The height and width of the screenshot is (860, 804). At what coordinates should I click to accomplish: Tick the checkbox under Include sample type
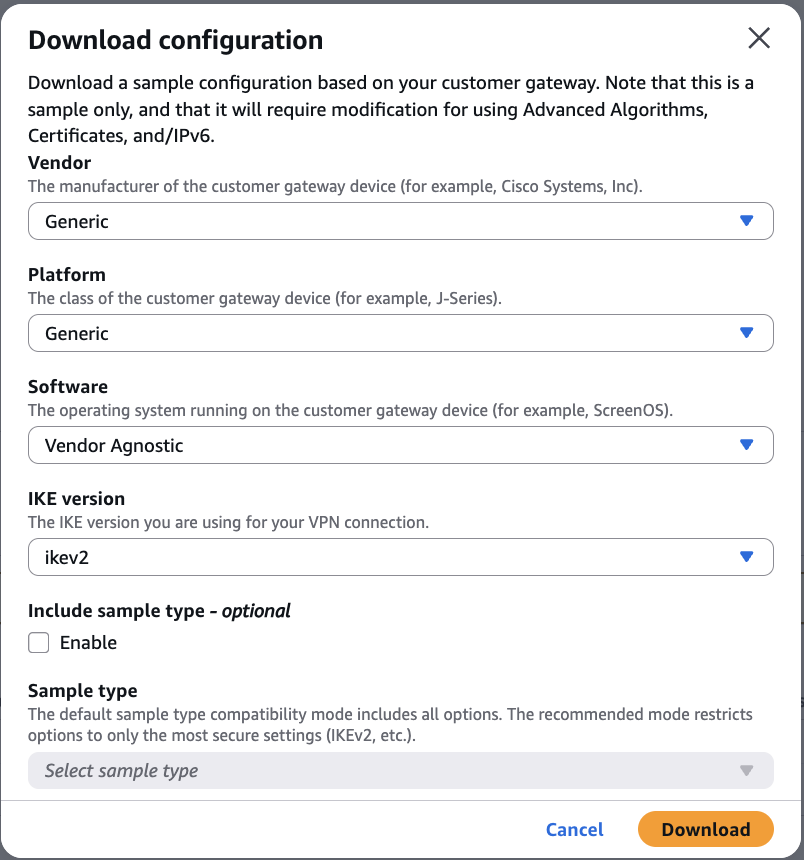(38, 643)
